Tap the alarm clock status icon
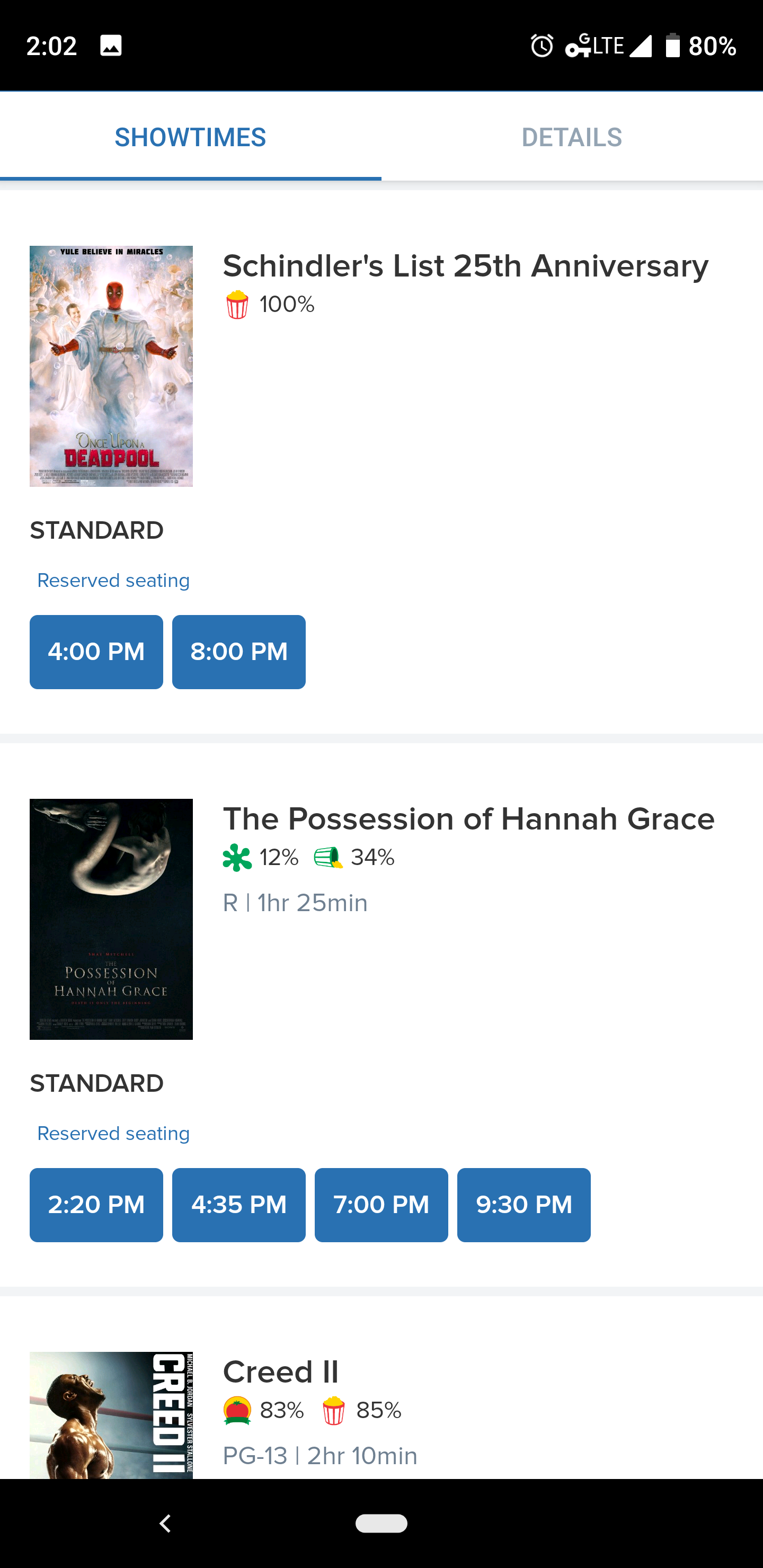Viewport: 763px width, 1568px height. pyautogui.click(x=542, y=46)
